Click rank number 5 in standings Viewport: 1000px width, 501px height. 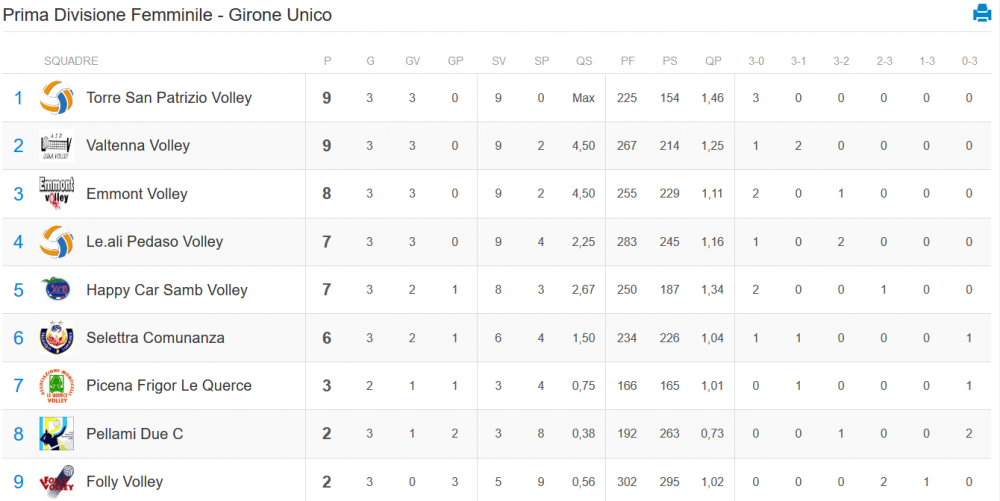18,290
